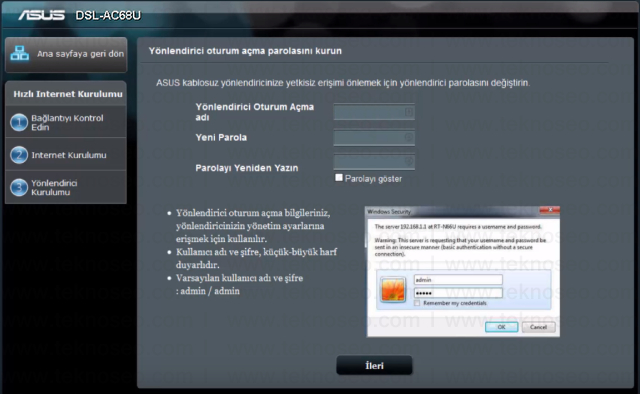Screen dimensions: 640x394
Task: Select step 1 circle icon for Bağlantıyı Kontrol Edin
Action: tap(19, 122)
